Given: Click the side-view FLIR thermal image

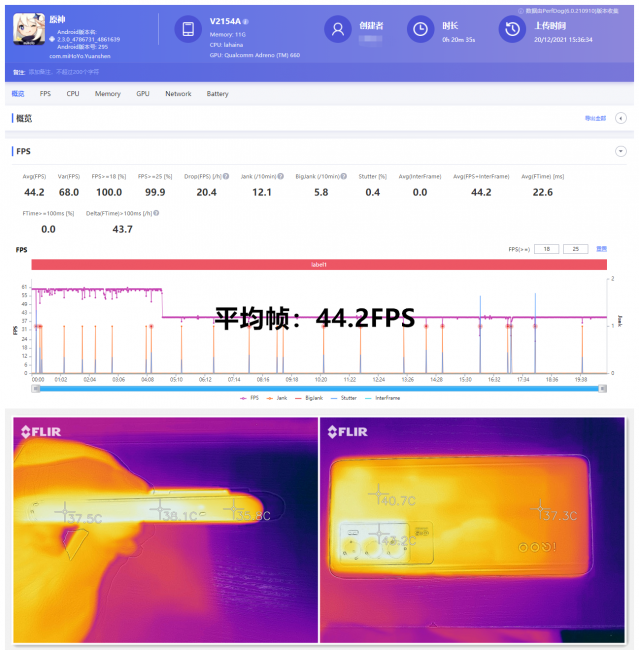Looking at the screenshot, I should (x=165, y=530).
